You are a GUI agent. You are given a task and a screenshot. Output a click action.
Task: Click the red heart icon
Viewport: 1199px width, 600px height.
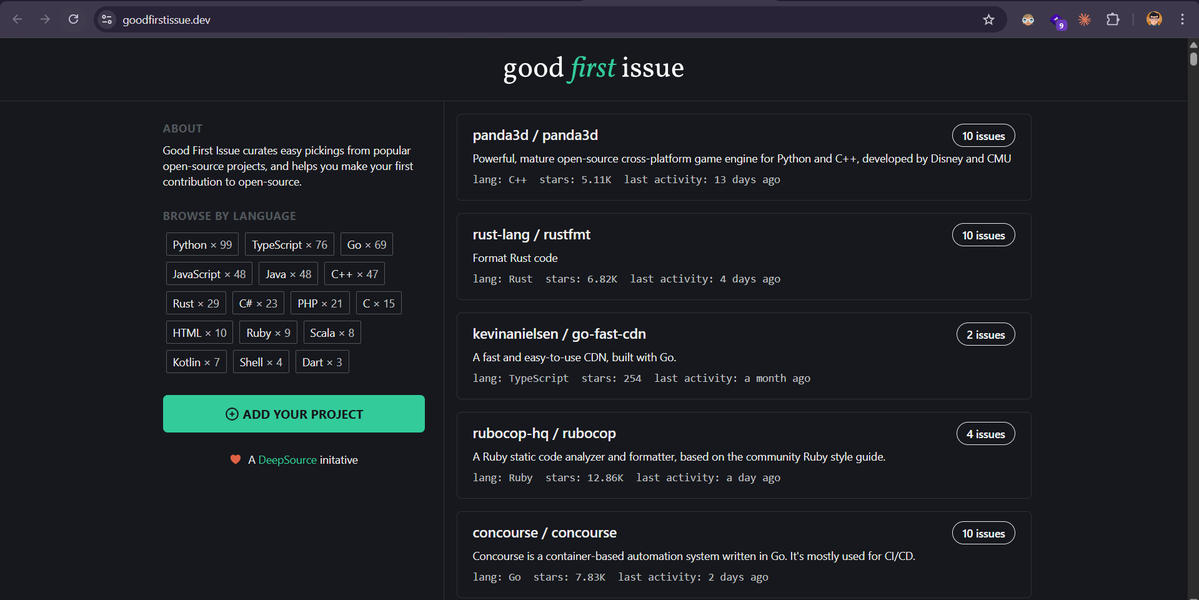click(x=236, y=459)
